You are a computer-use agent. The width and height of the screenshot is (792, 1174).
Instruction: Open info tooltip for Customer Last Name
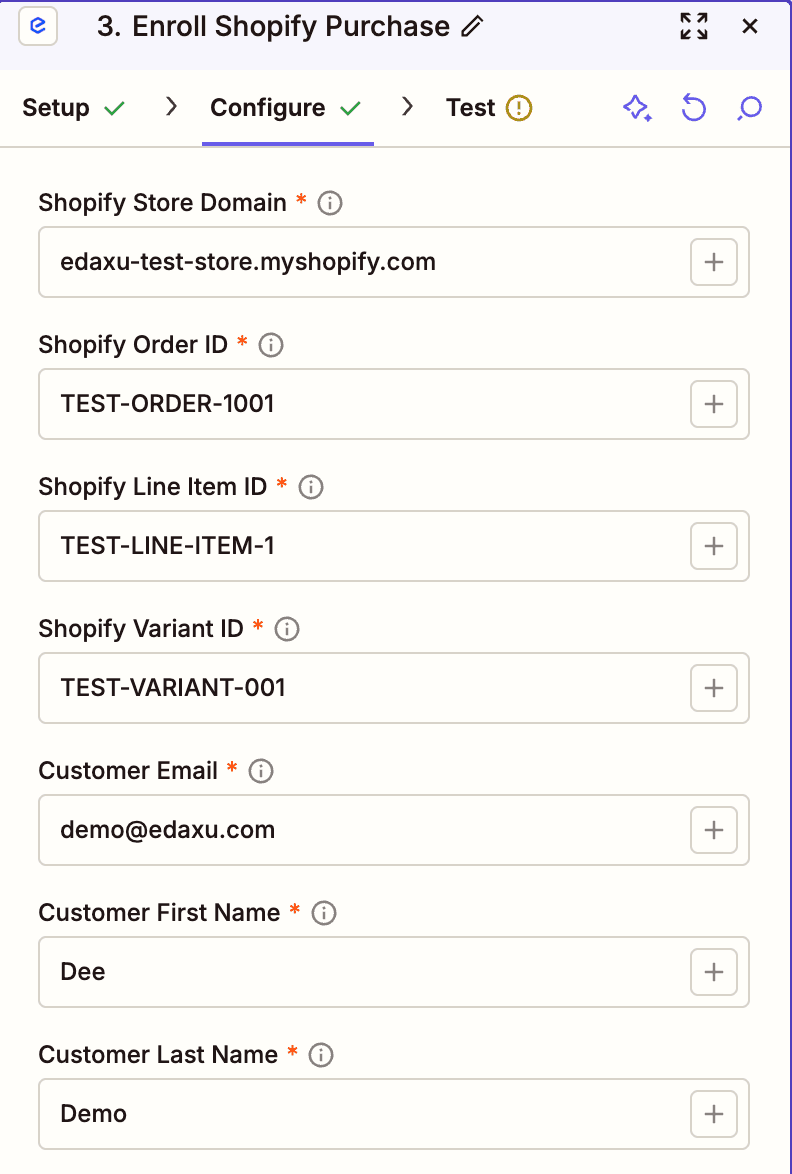coord(320,1055)
